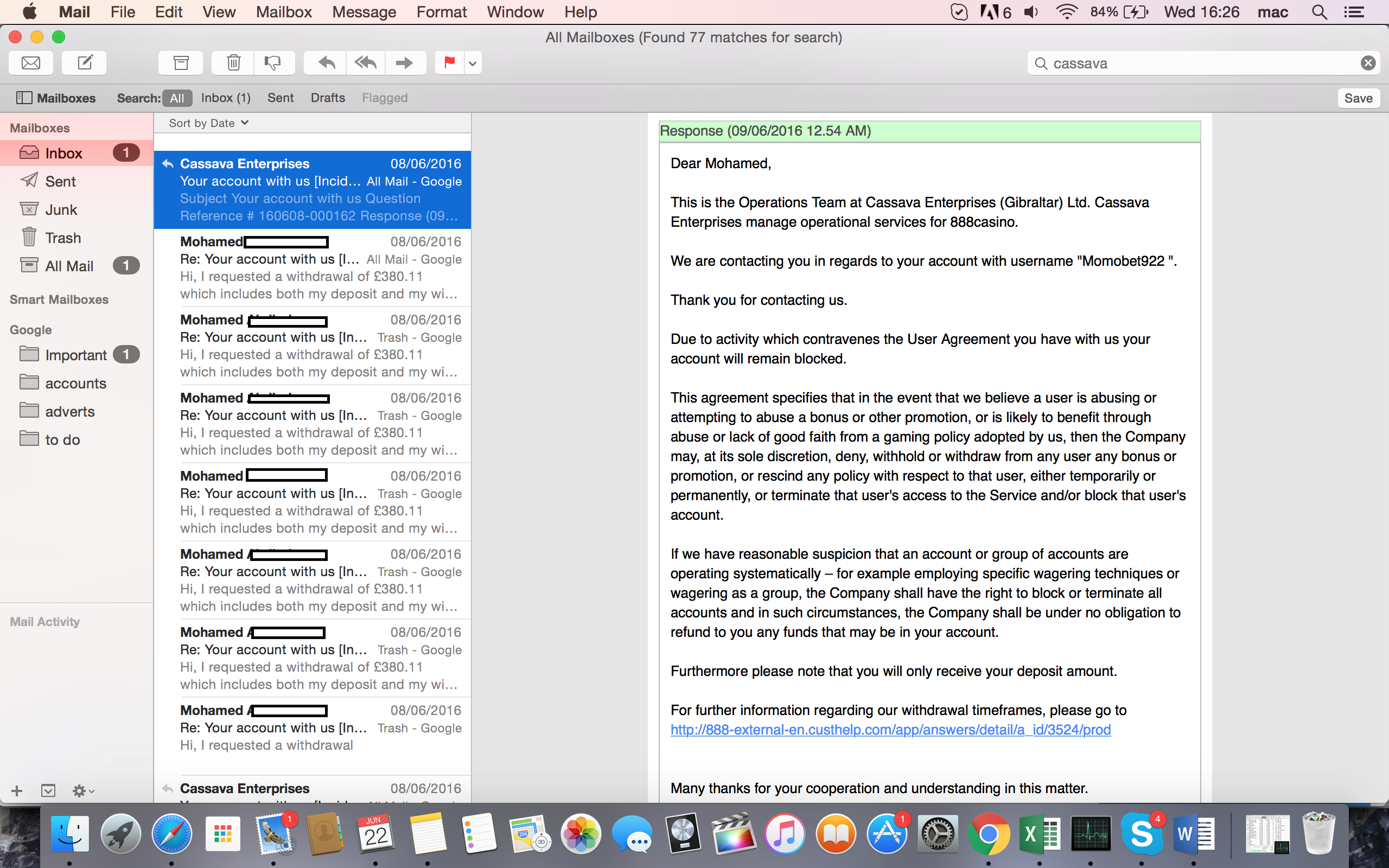Flag message with red flag
Image resolution: width=1389 pixels, height=868 pixels.
pyautogui.click(x=449, y=62)
